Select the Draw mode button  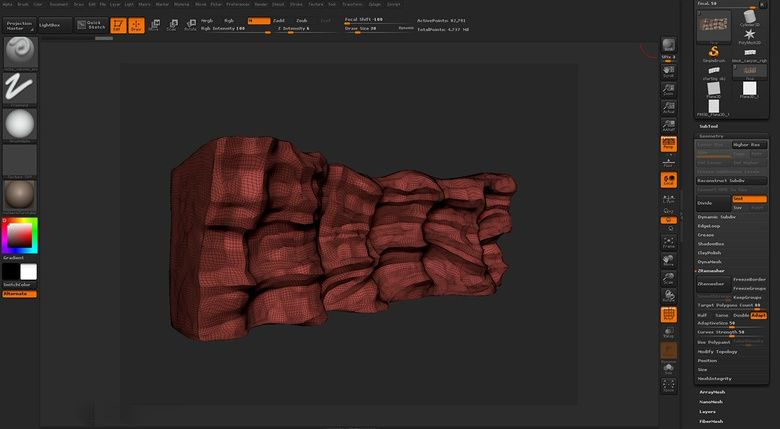136,24
